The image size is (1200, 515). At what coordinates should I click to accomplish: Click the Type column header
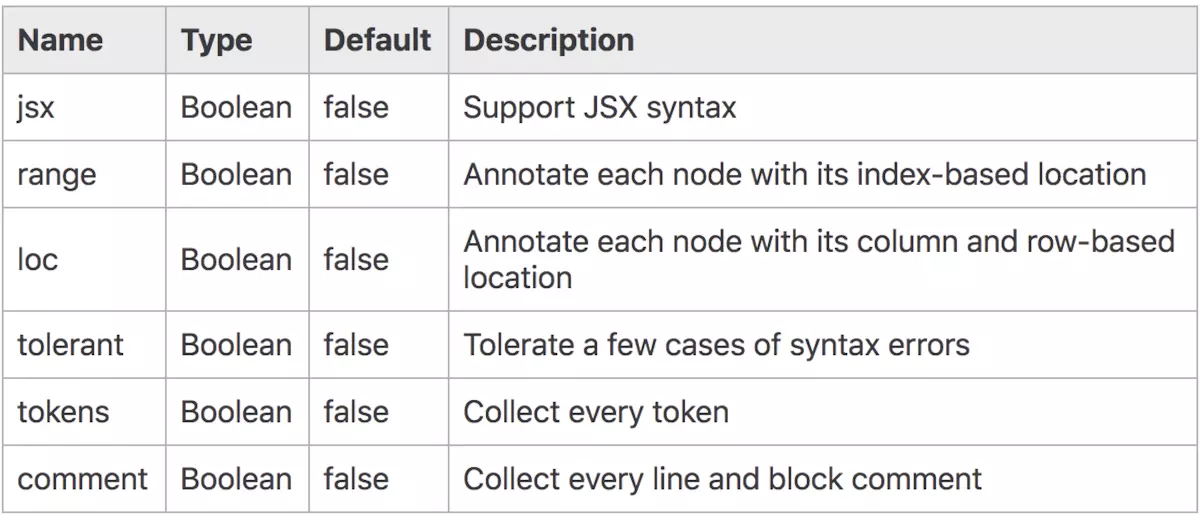click(x=214, y=40)
